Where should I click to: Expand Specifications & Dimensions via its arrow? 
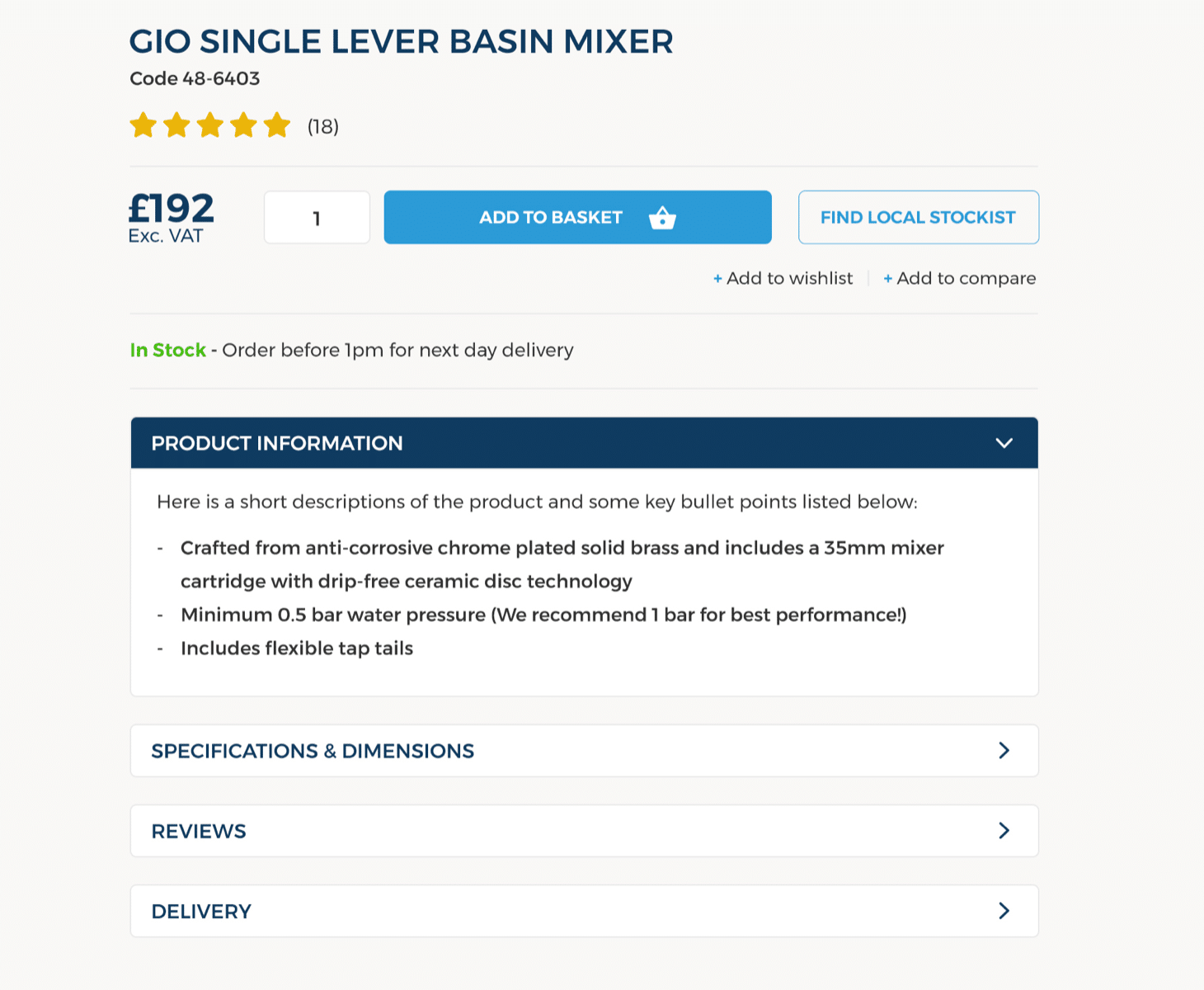[x=1004, y=750]
